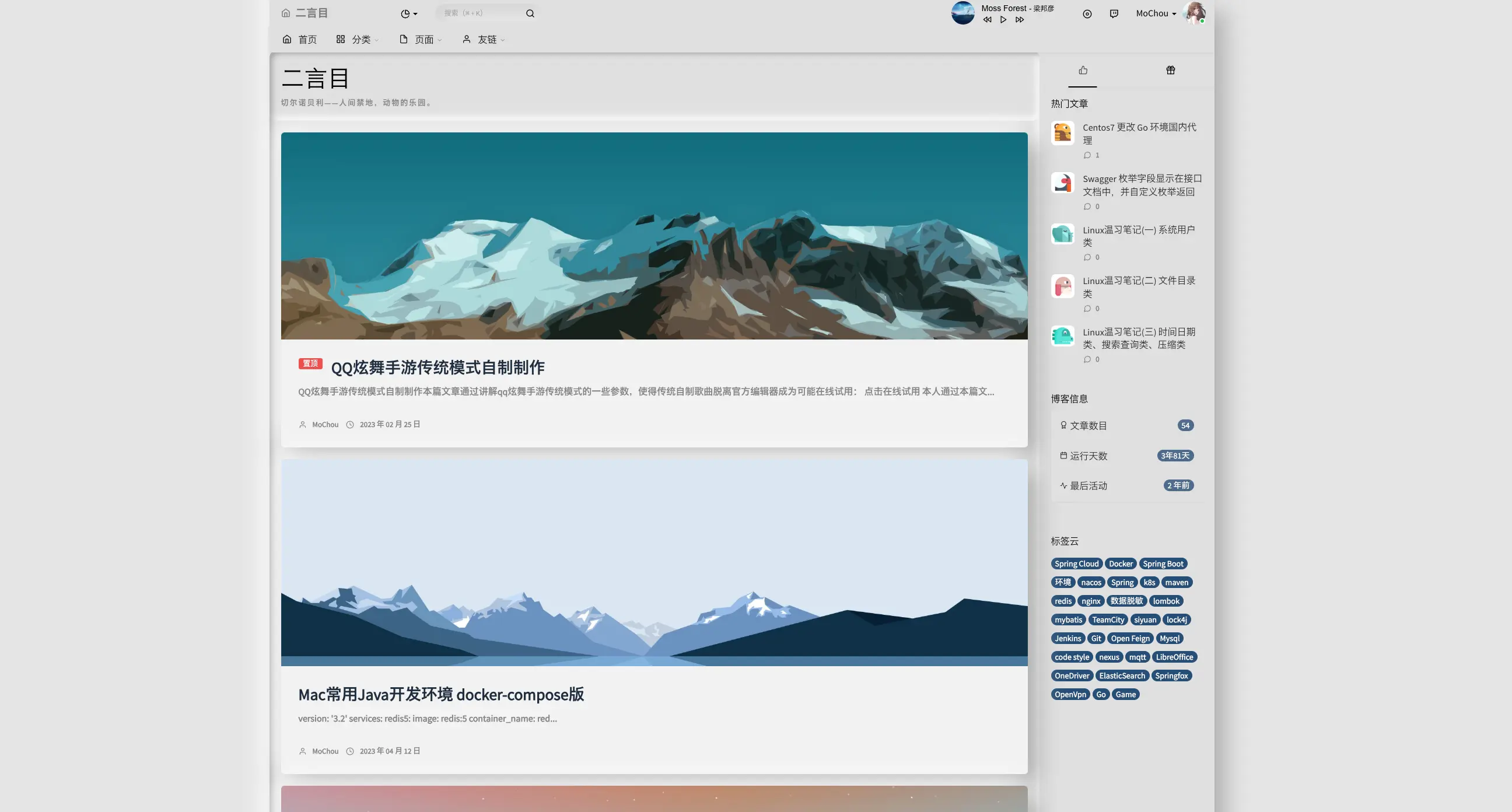Switch to the gift icon sidebar tab
The image size is (1512, 812).
tap(1170, 70)
